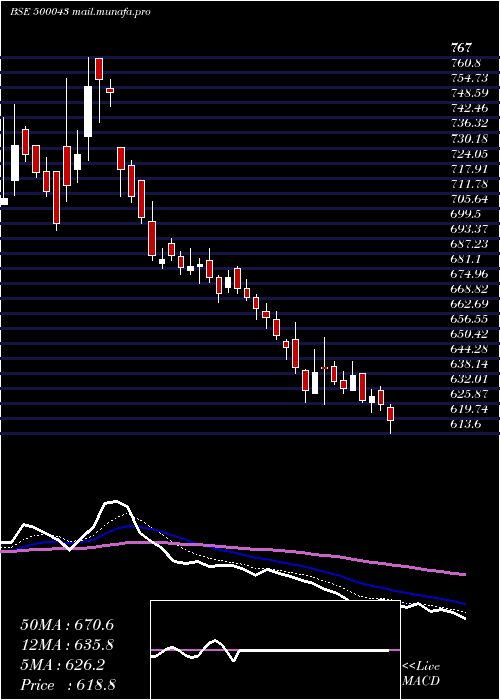Click the 674.96 price axis label
The width and height of the screenshot is (500, 700).
coord(470,274)
